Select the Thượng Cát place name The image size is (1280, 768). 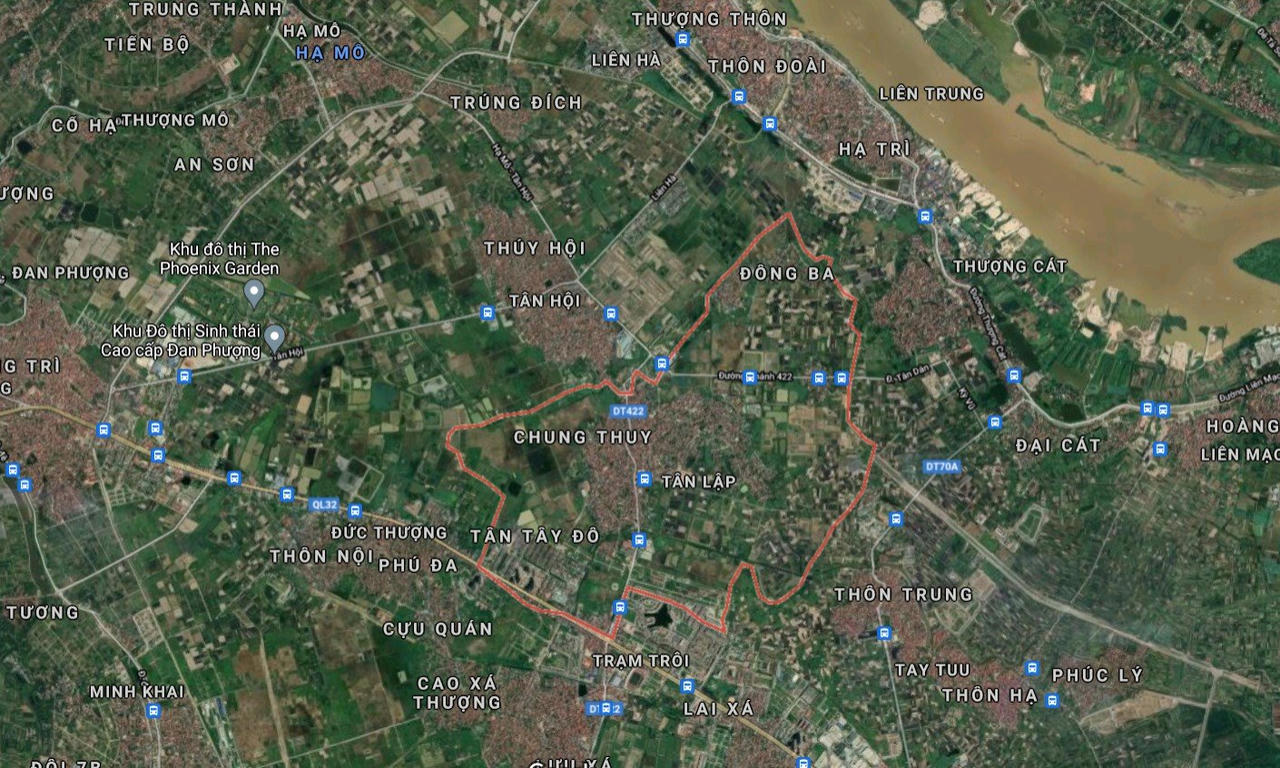[x=1010, y=266]
